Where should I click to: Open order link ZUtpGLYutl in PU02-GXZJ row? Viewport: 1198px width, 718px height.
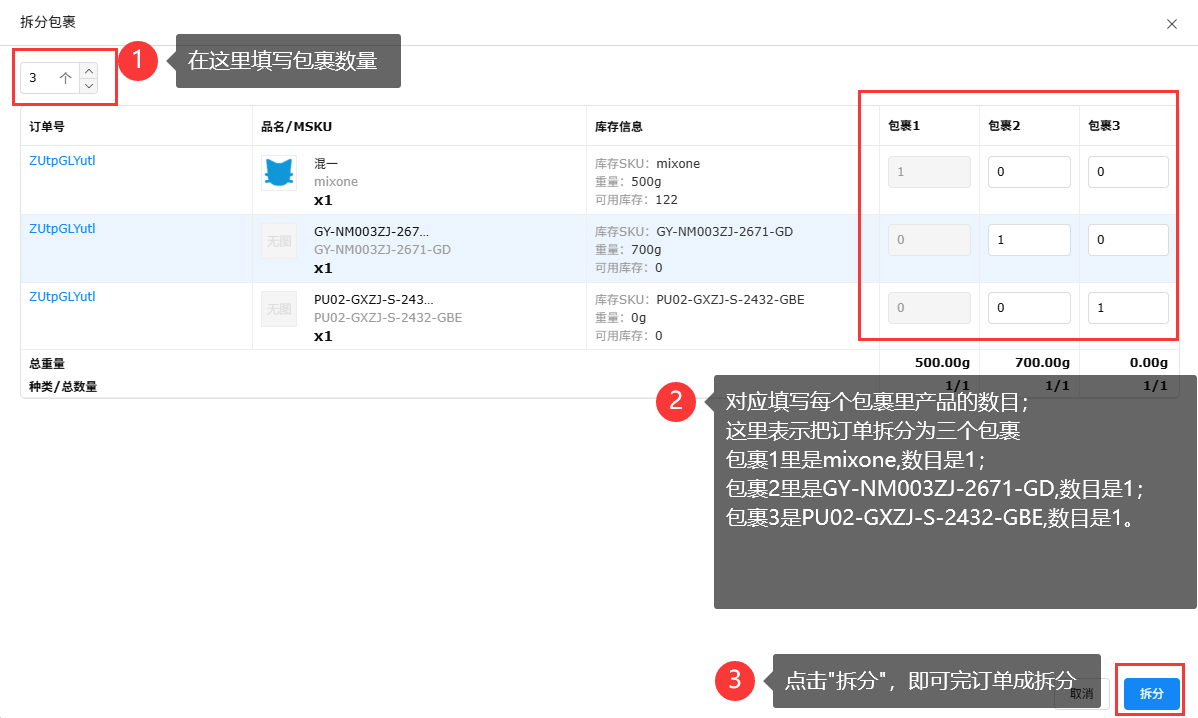tap(62, 296)
